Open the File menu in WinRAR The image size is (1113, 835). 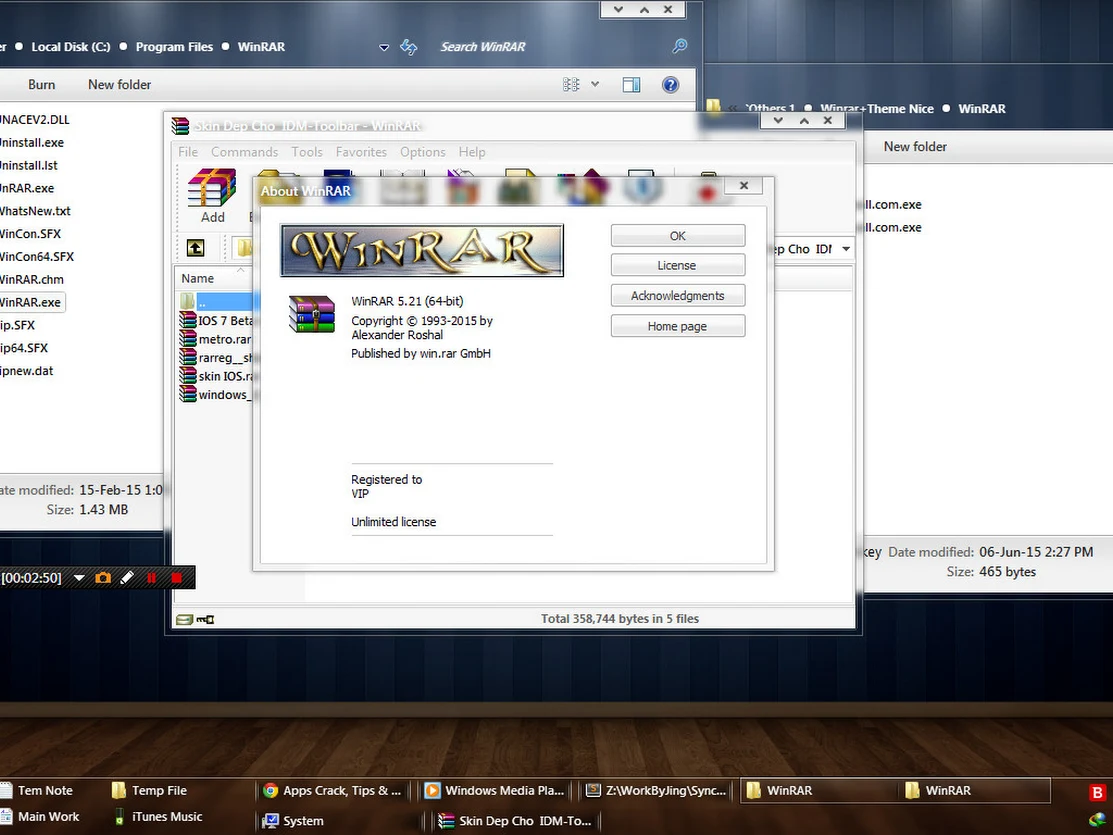pos(188,152)
